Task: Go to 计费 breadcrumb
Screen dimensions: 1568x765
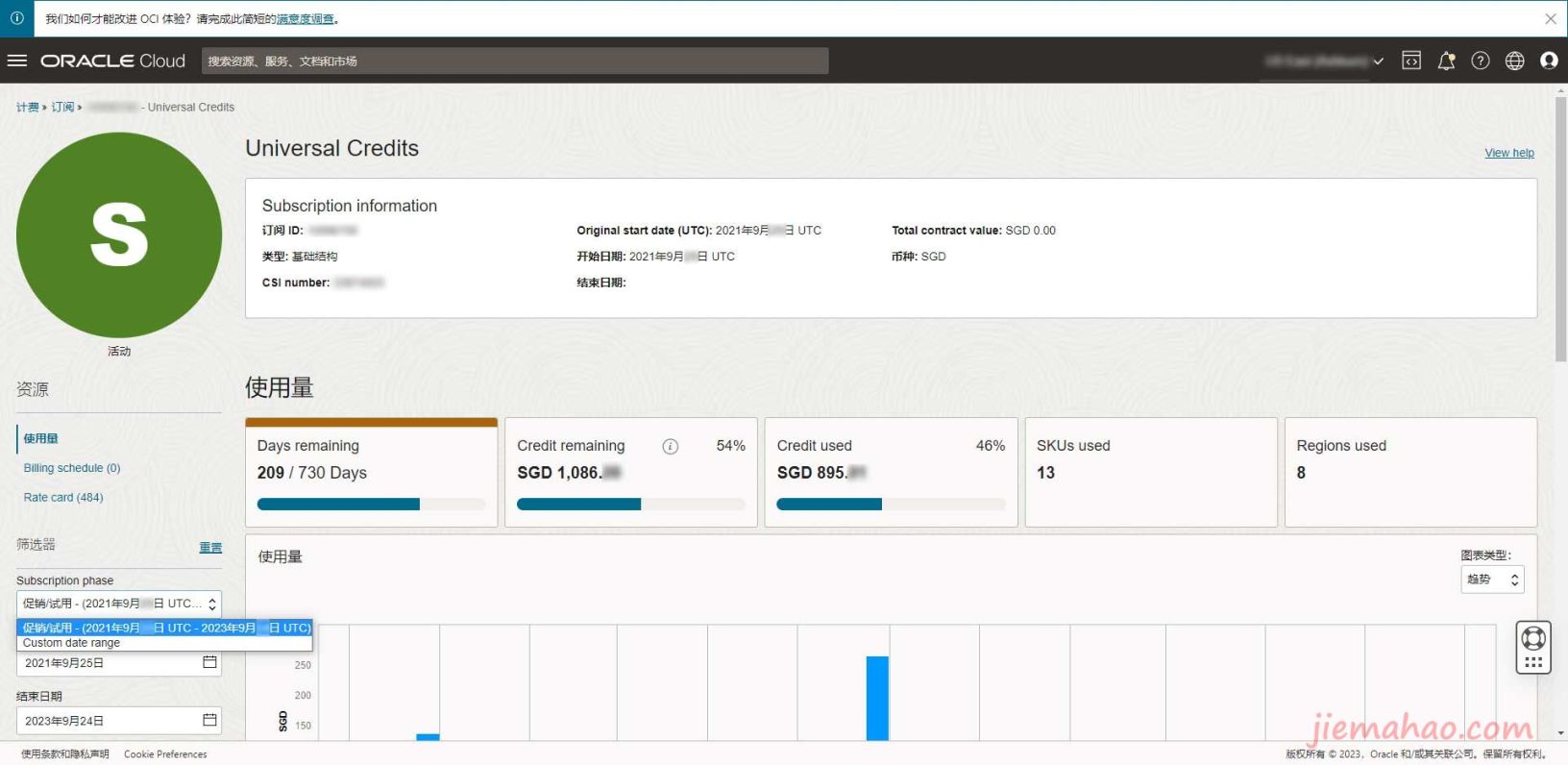Action: pyautogui.click(x=28, y=107)
